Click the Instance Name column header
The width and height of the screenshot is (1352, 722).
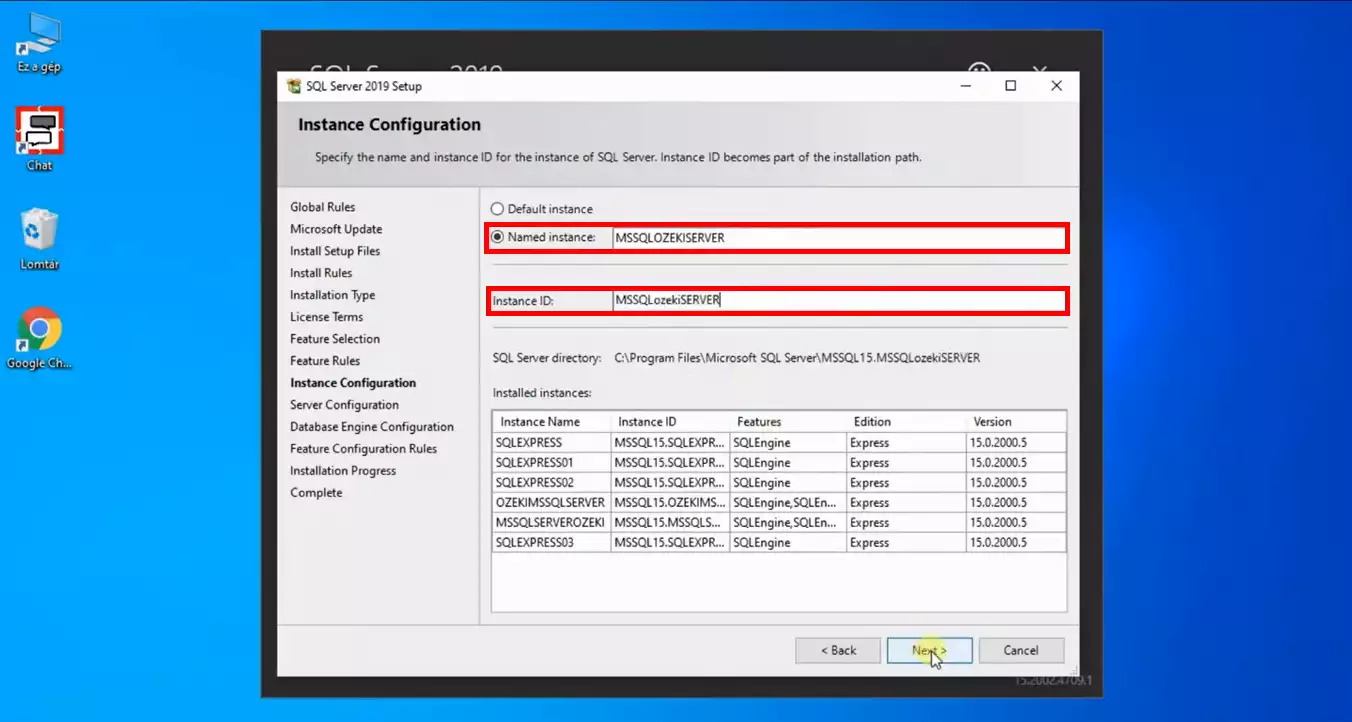pyautogui.click(x=551, y=422)
